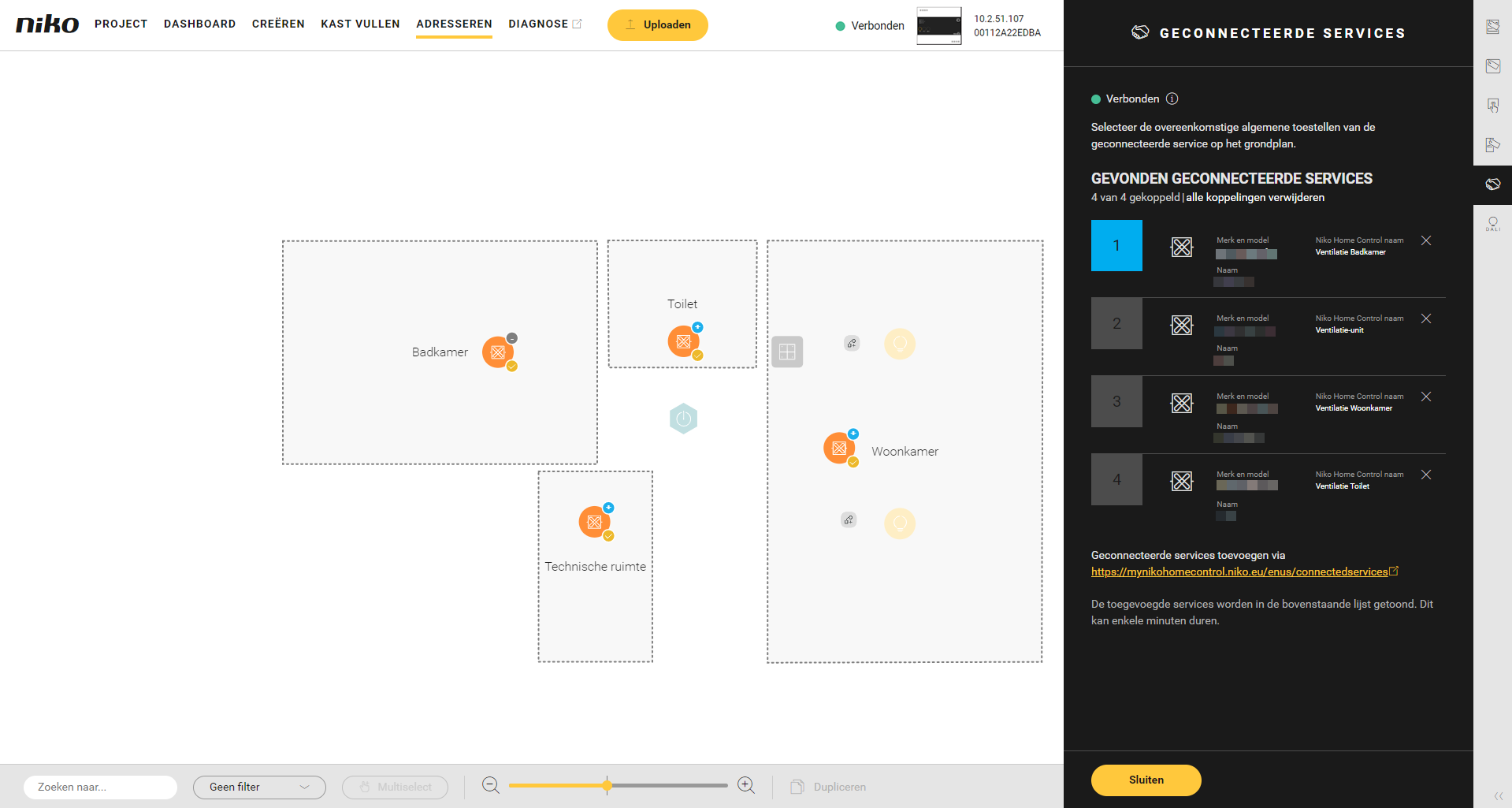The width and height of the screenshot is (1512, 808).
Task: Click 'alle koppelingen verwijderen' link
Action: tap(1255, 197)
